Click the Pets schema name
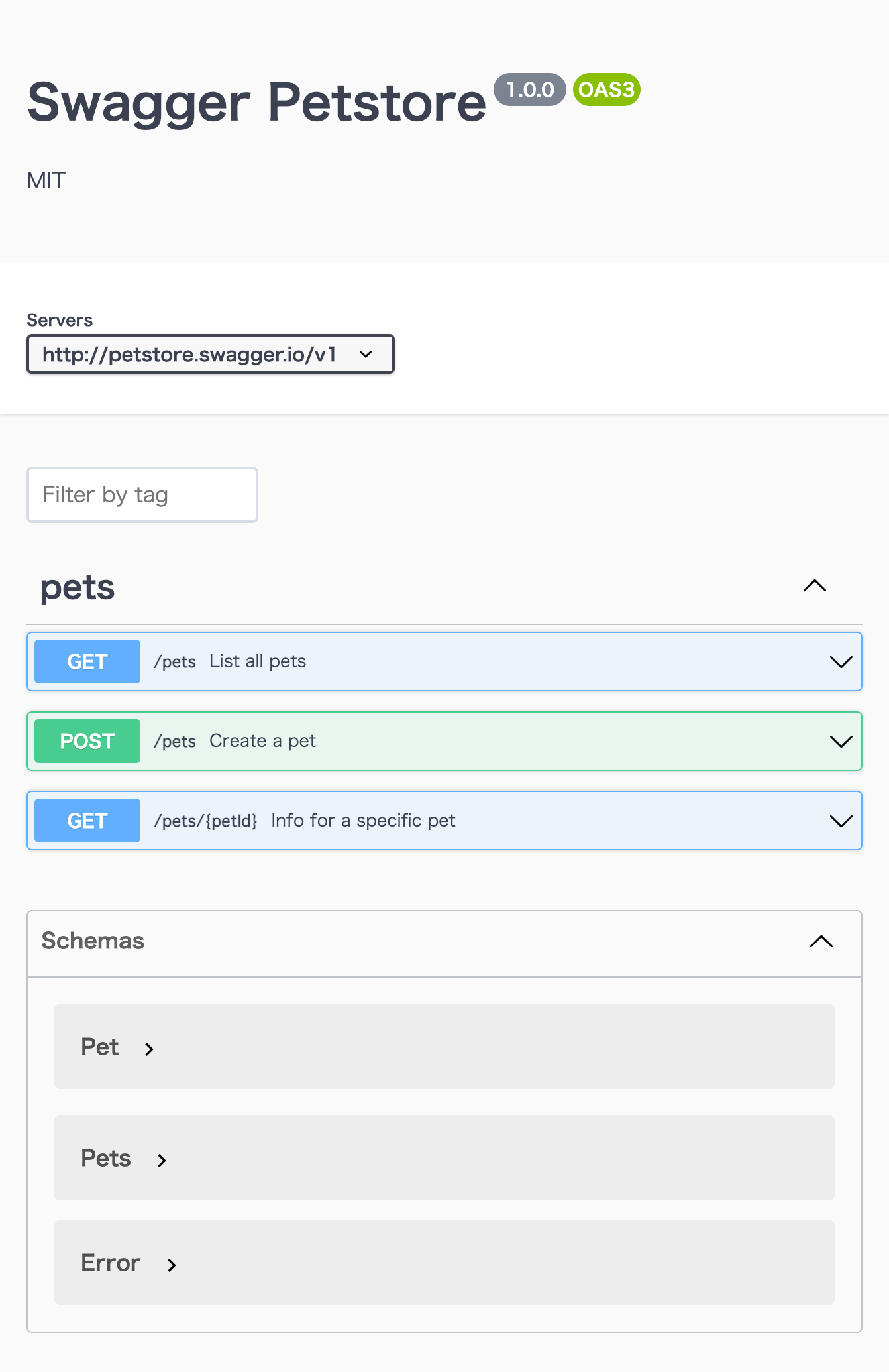889x1372 pixels. click(106, 1158)
